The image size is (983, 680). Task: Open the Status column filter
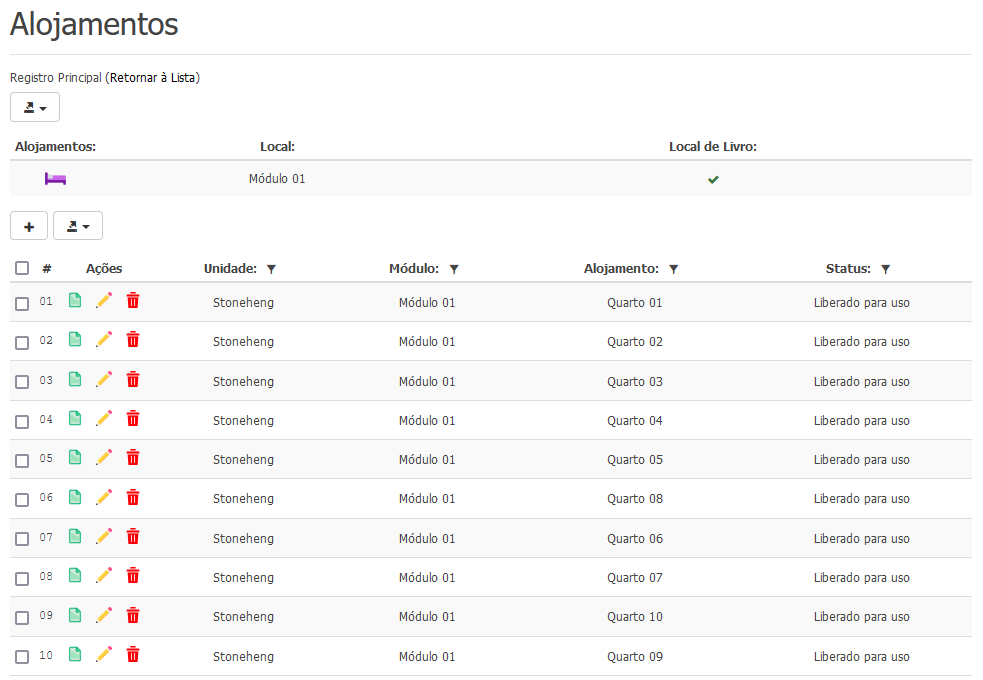885,269
